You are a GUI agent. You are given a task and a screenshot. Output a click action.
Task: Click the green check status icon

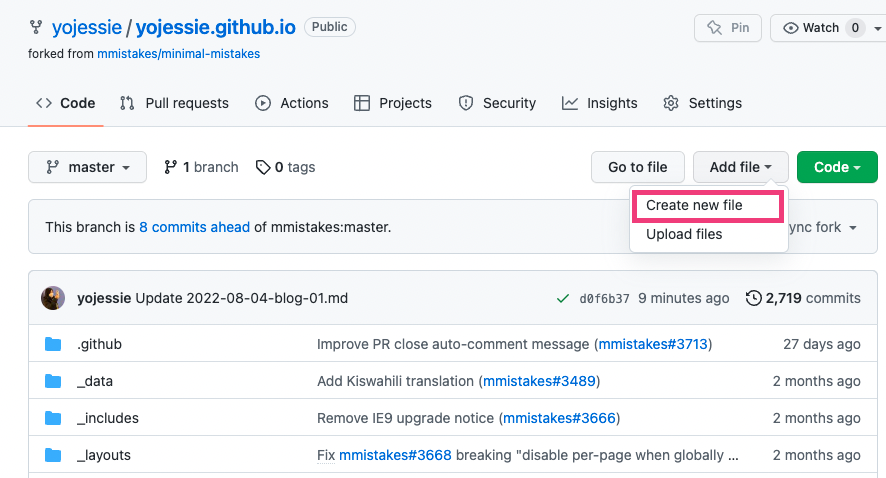(563, 298)
